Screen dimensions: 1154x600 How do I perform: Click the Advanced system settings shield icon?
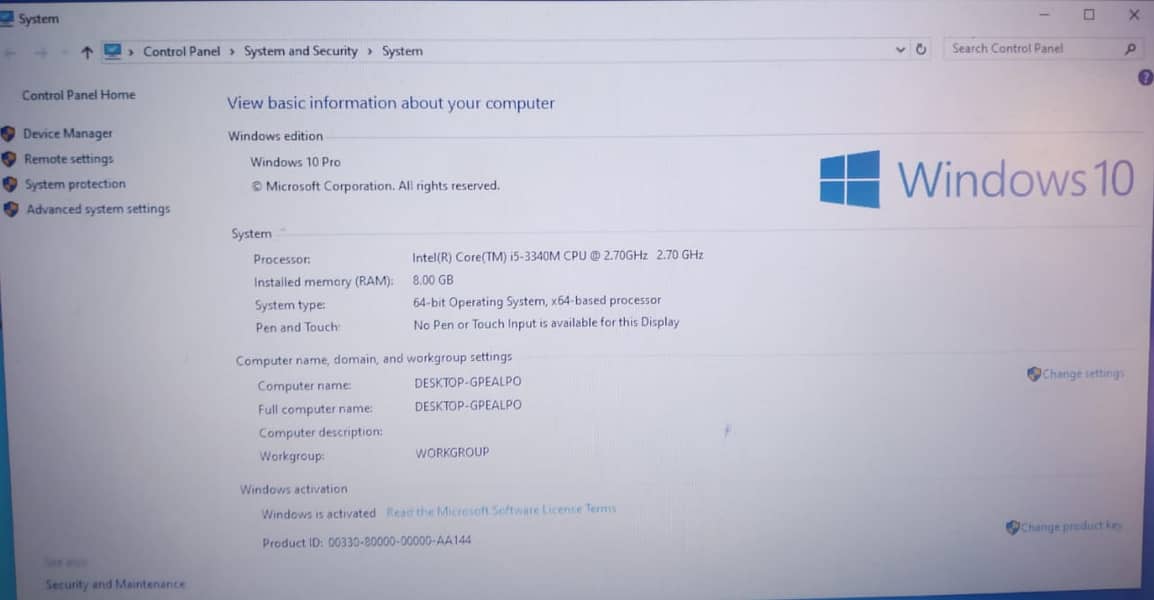pyautogui.click(x=11, y=209)
